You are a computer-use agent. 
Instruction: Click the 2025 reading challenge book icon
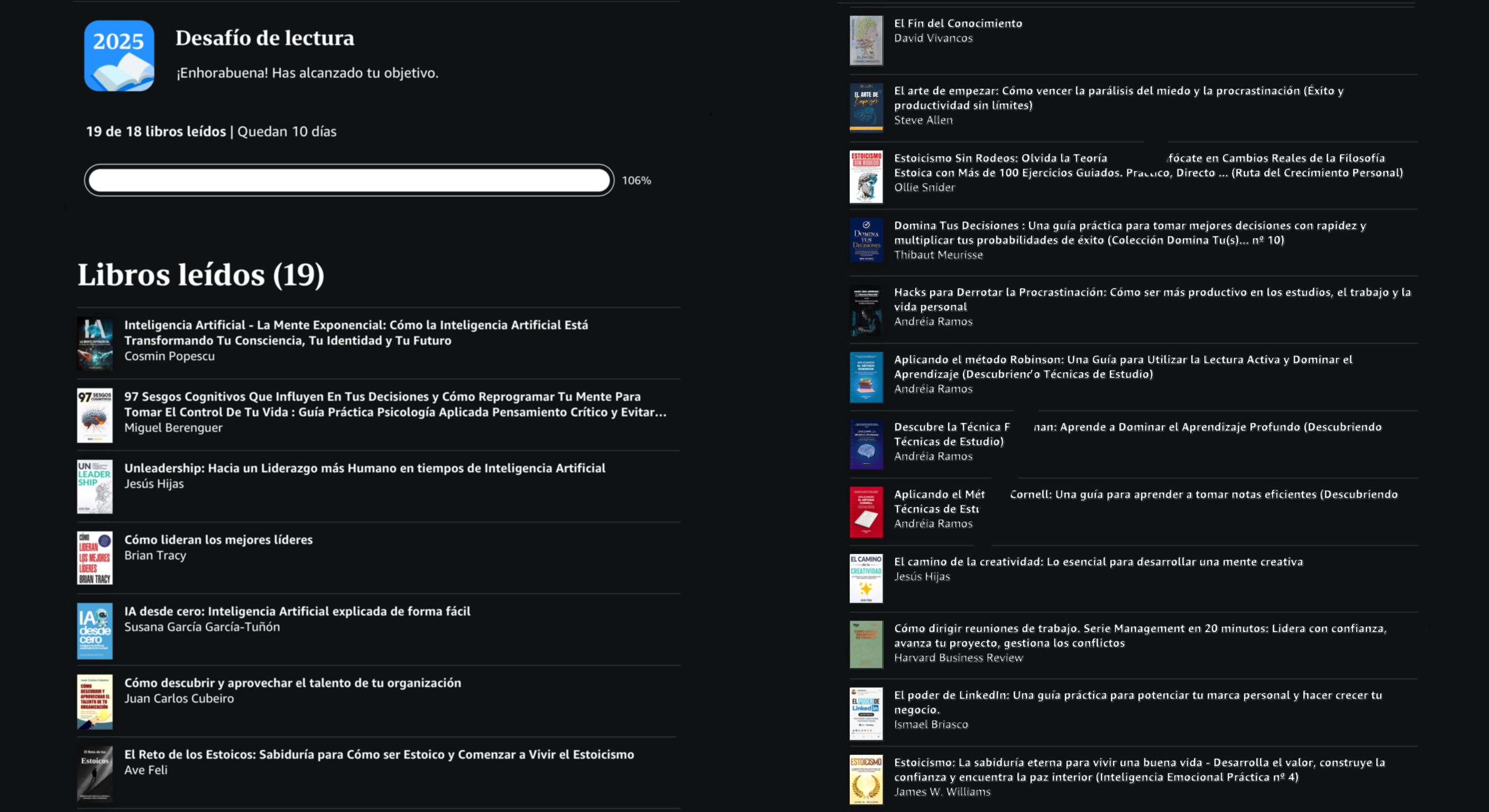(119, 56)
